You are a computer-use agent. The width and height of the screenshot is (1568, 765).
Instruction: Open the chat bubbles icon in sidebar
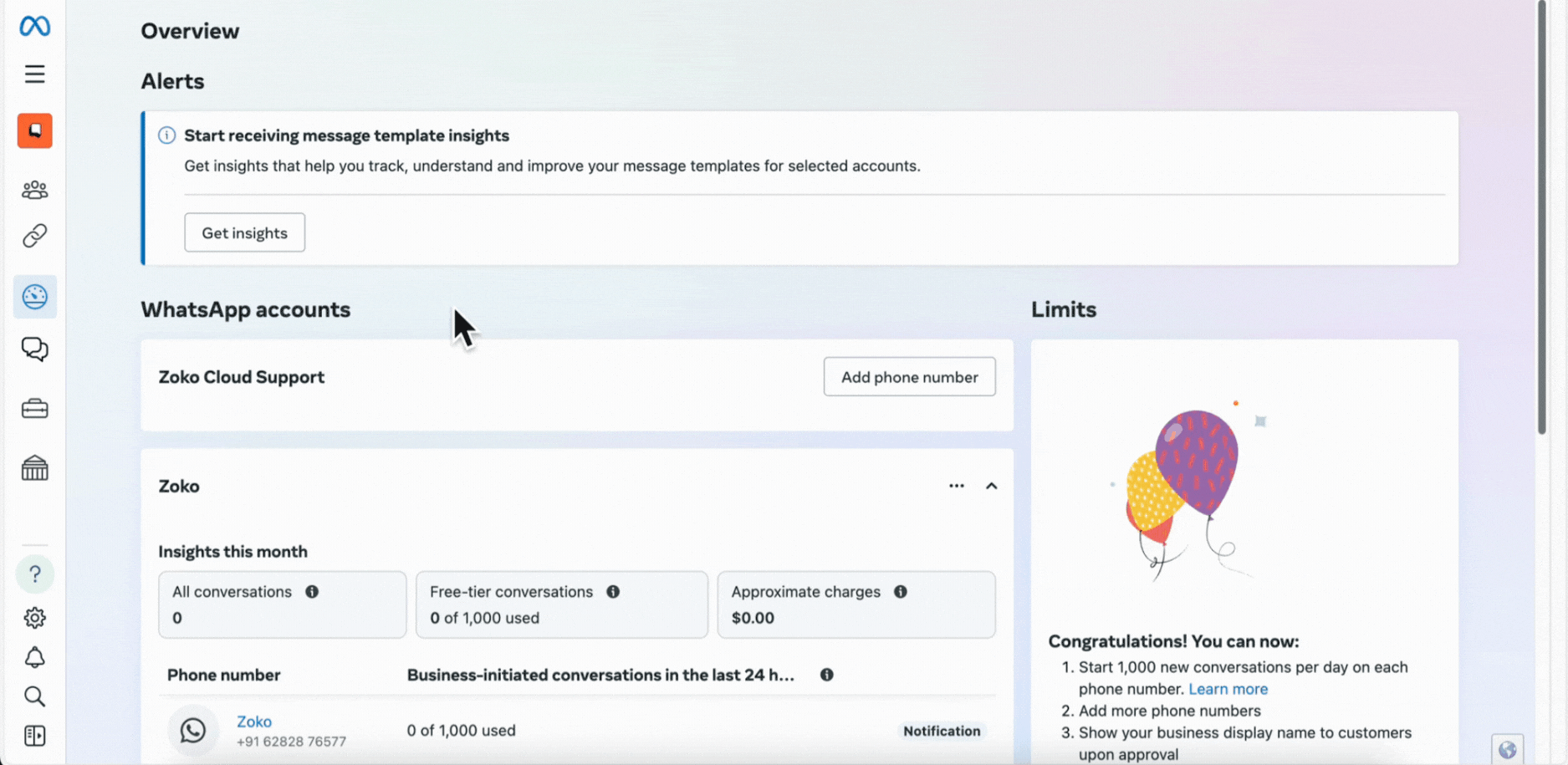pos(34,349)
